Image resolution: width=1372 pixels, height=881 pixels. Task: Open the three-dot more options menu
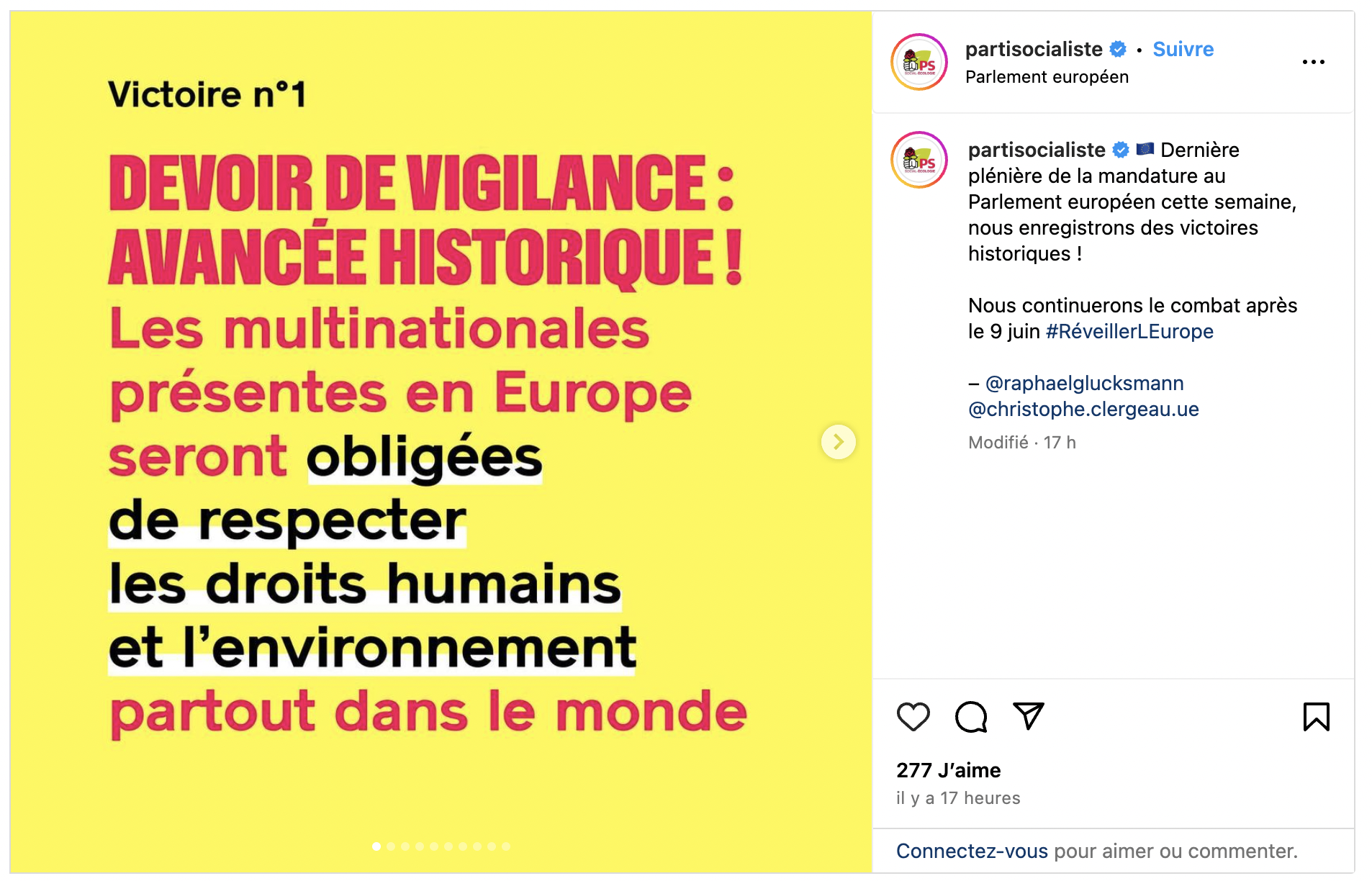(x=1313, y=62)
